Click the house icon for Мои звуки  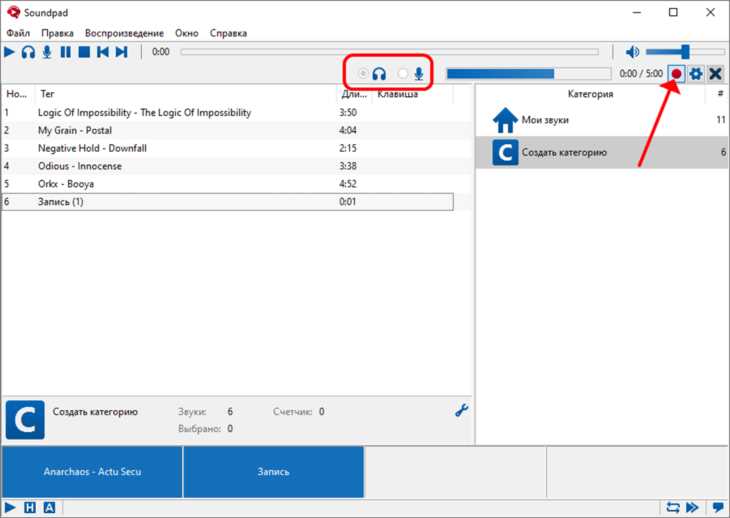point(505,120)
